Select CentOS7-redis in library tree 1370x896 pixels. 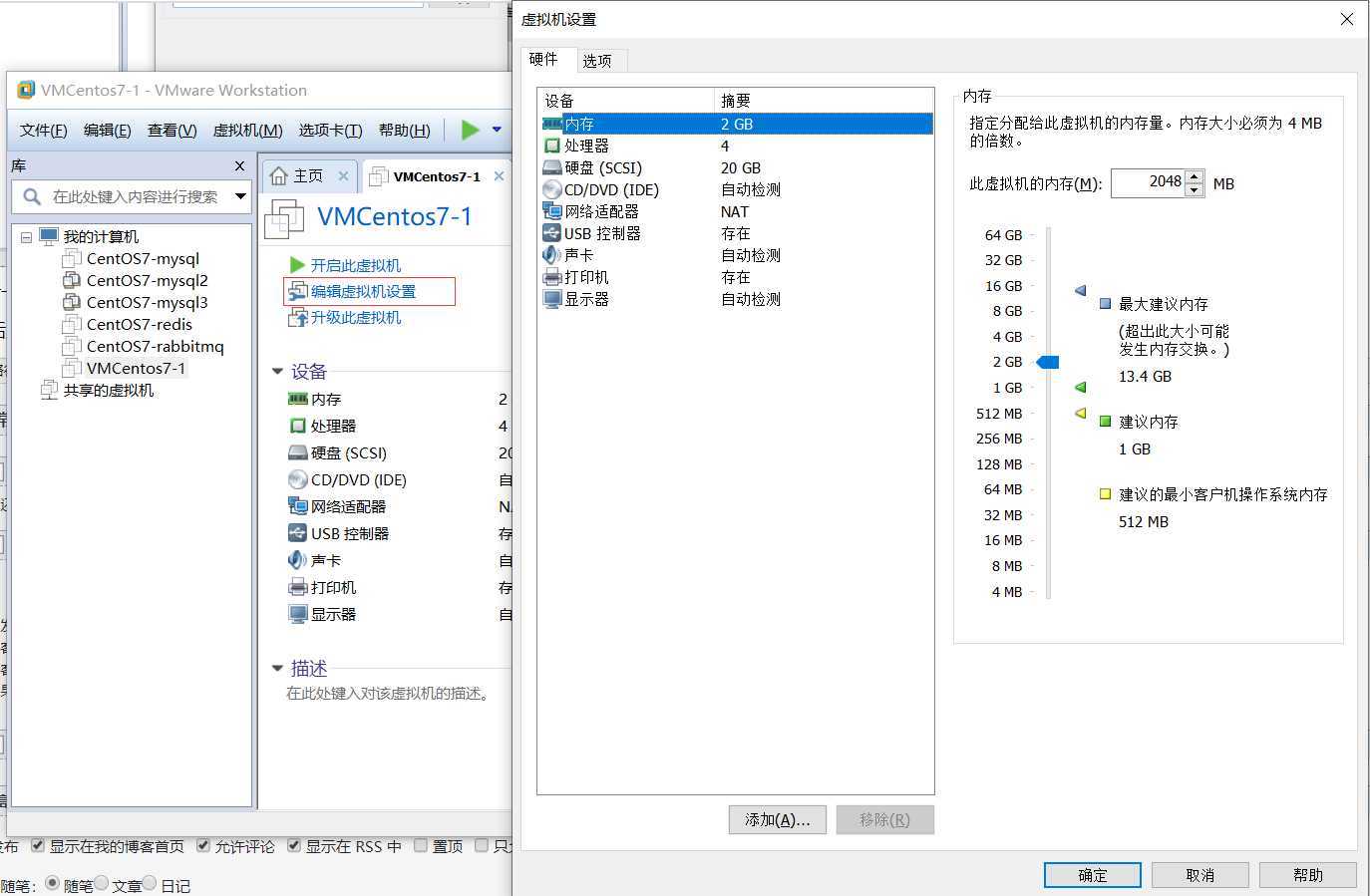click(139, 324)
